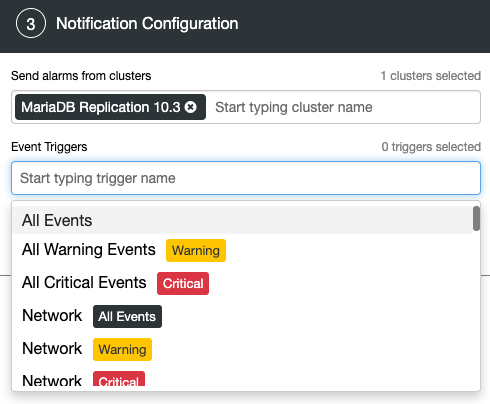Remove MariaDB Replication 10.3 cluster tag

[191, 107]
